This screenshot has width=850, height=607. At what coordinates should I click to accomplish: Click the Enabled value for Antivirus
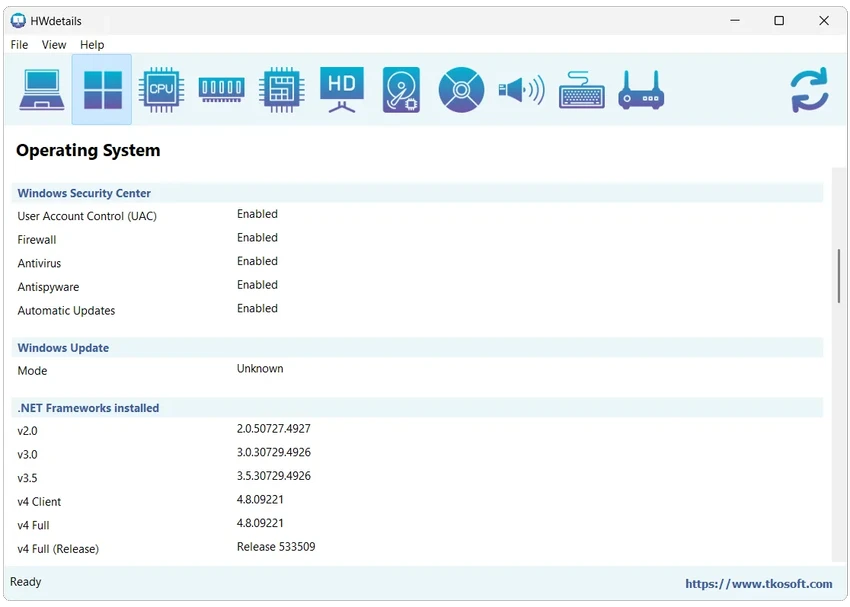pos(257,261)
